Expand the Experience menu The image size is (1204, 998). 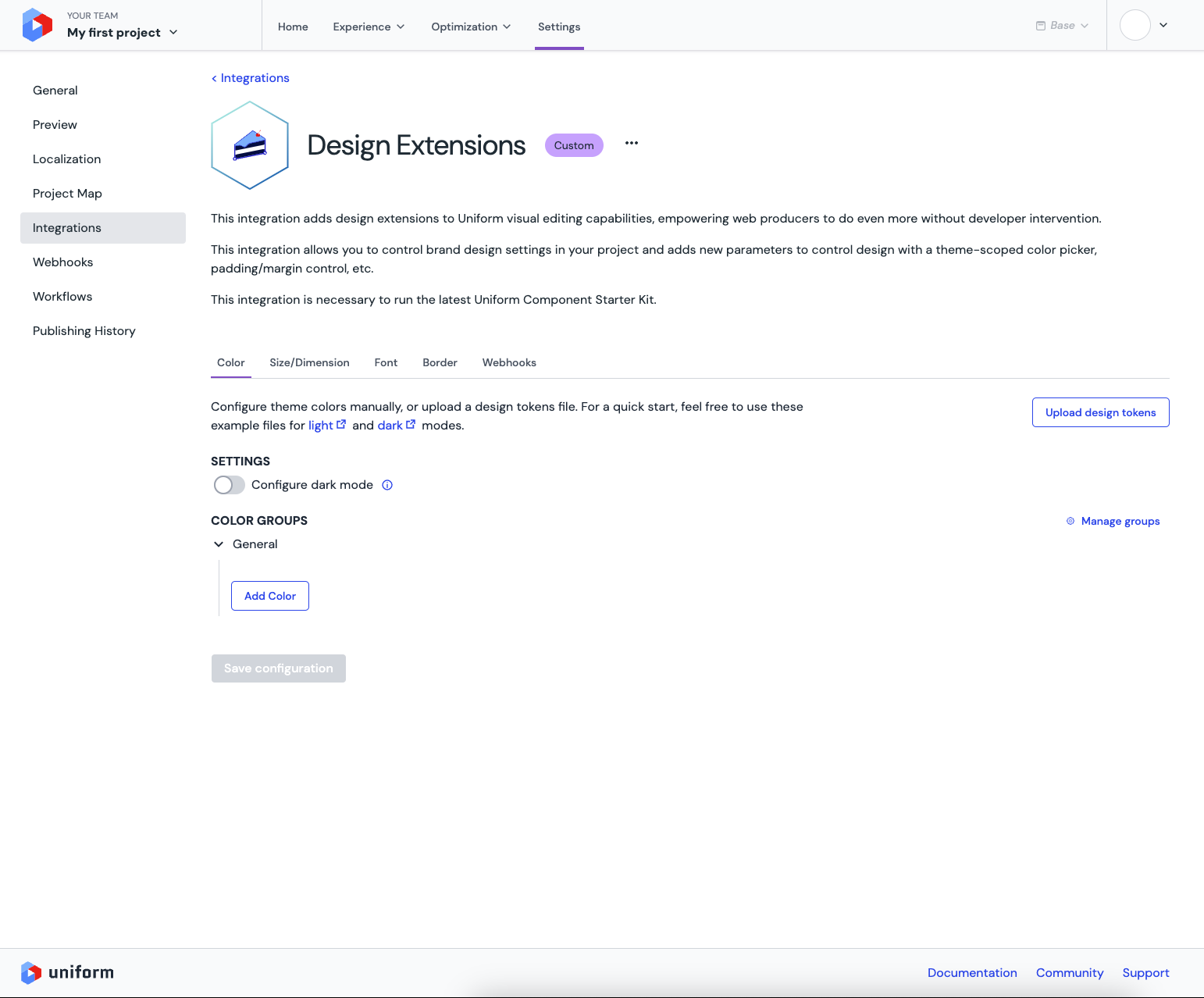point(369,27)
